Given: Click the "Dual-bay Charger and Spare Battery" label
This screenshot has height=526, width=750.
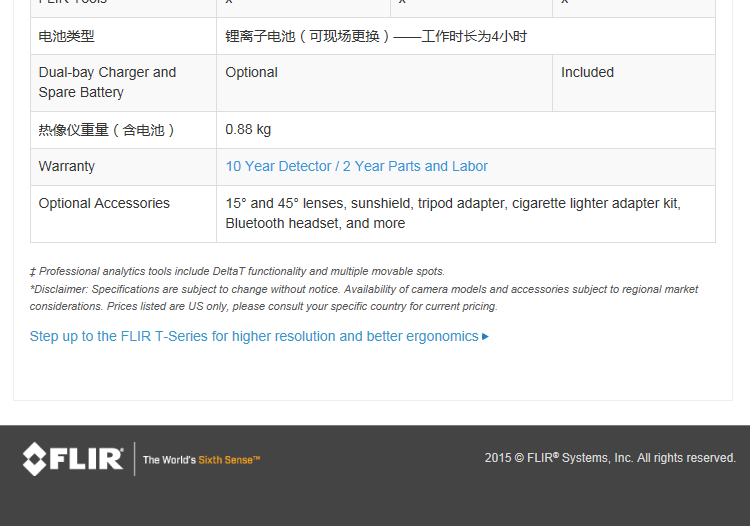Looking at the screenshot, I should pos(107,83).
